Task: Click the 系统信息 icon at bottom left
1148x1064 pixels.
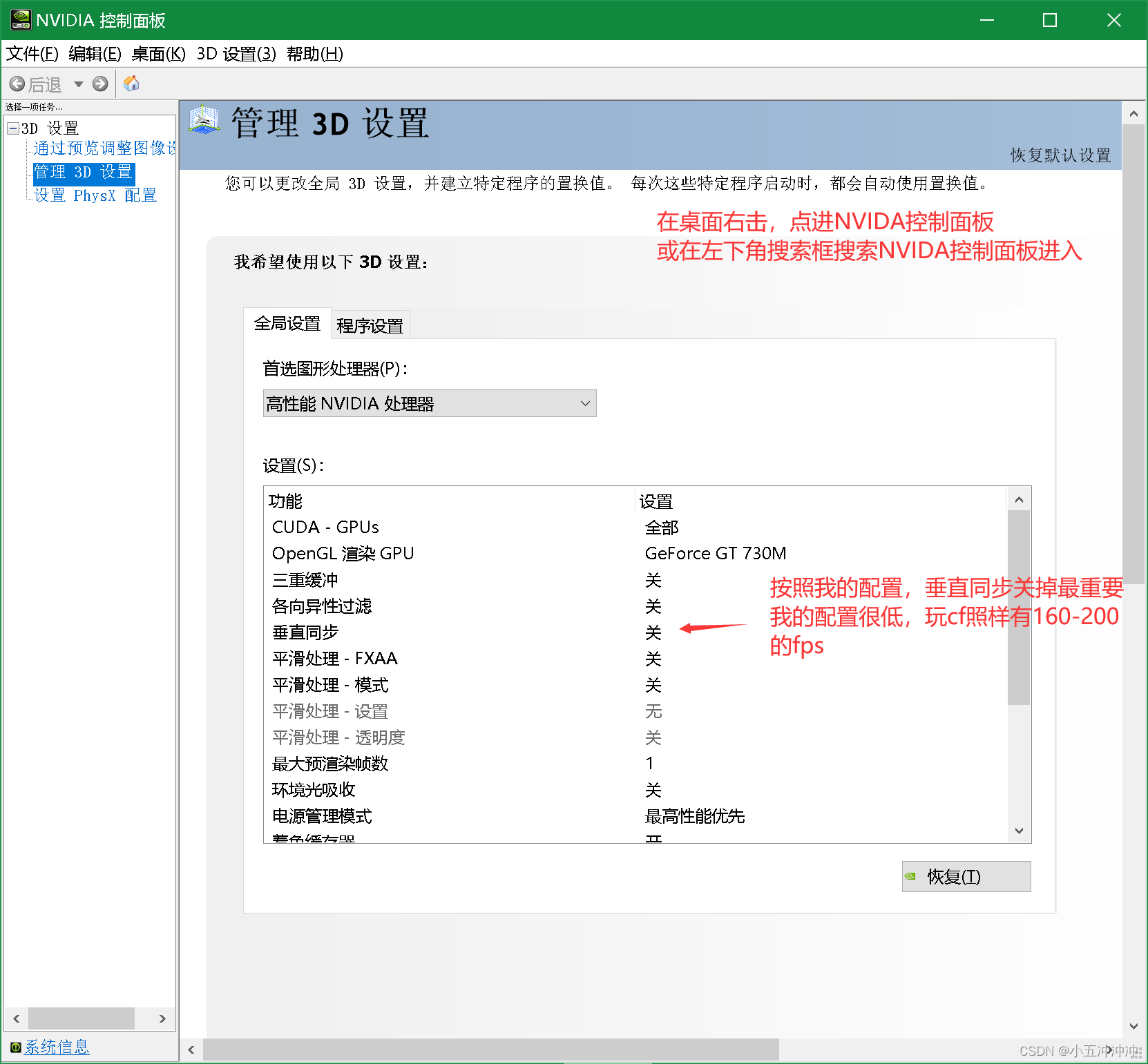Action: (15, 1047)
